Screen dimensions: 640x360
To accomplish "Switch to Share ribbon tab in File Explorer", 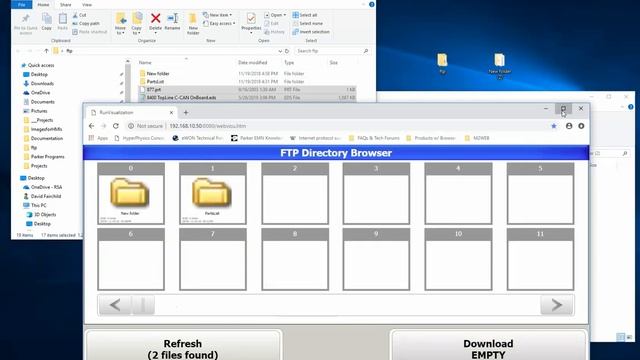I will tap(65, 4).
